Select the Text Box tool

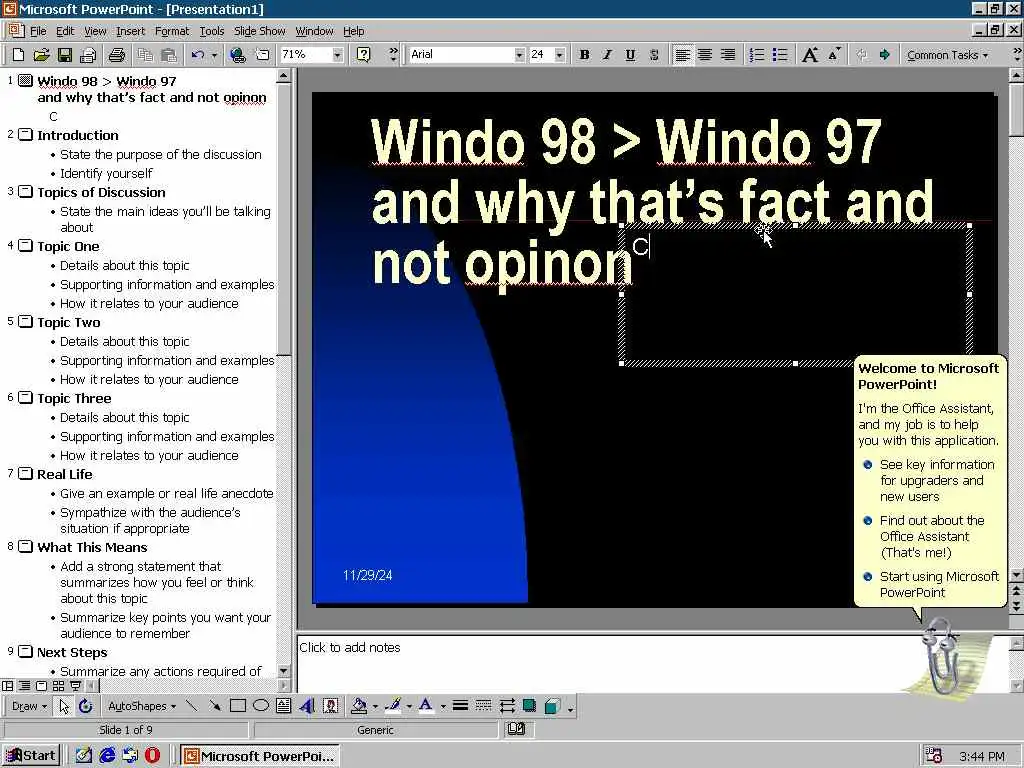point(283,706)
